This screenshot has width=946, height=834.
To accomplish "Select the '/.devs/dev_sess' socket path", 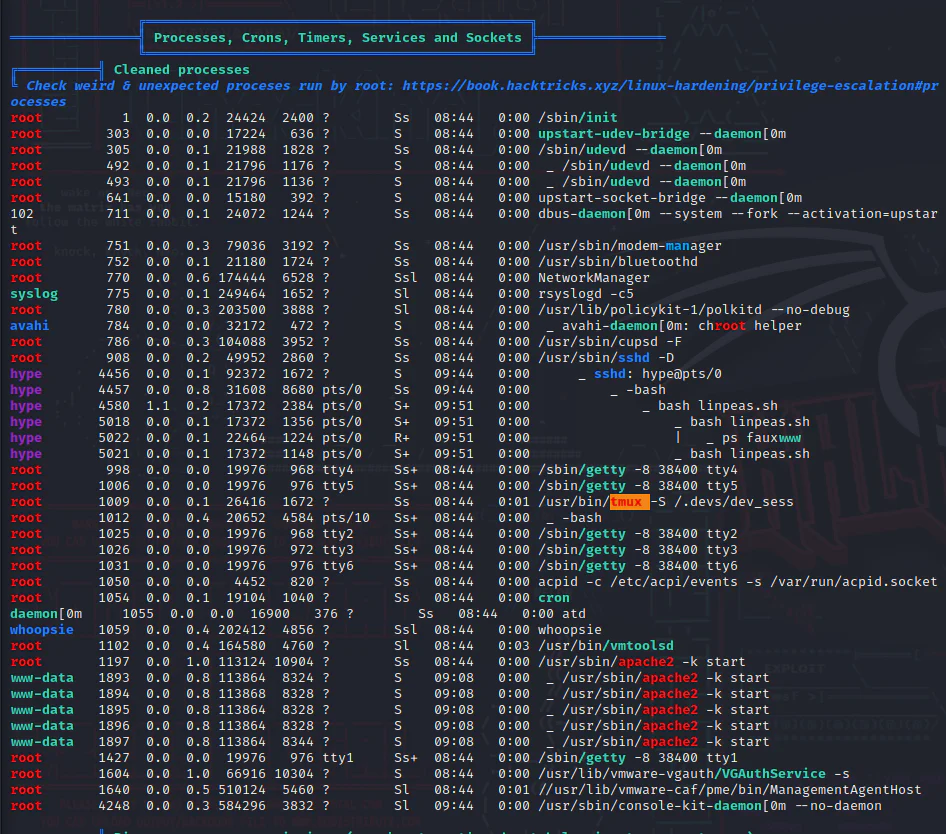I will click(734, 502).
